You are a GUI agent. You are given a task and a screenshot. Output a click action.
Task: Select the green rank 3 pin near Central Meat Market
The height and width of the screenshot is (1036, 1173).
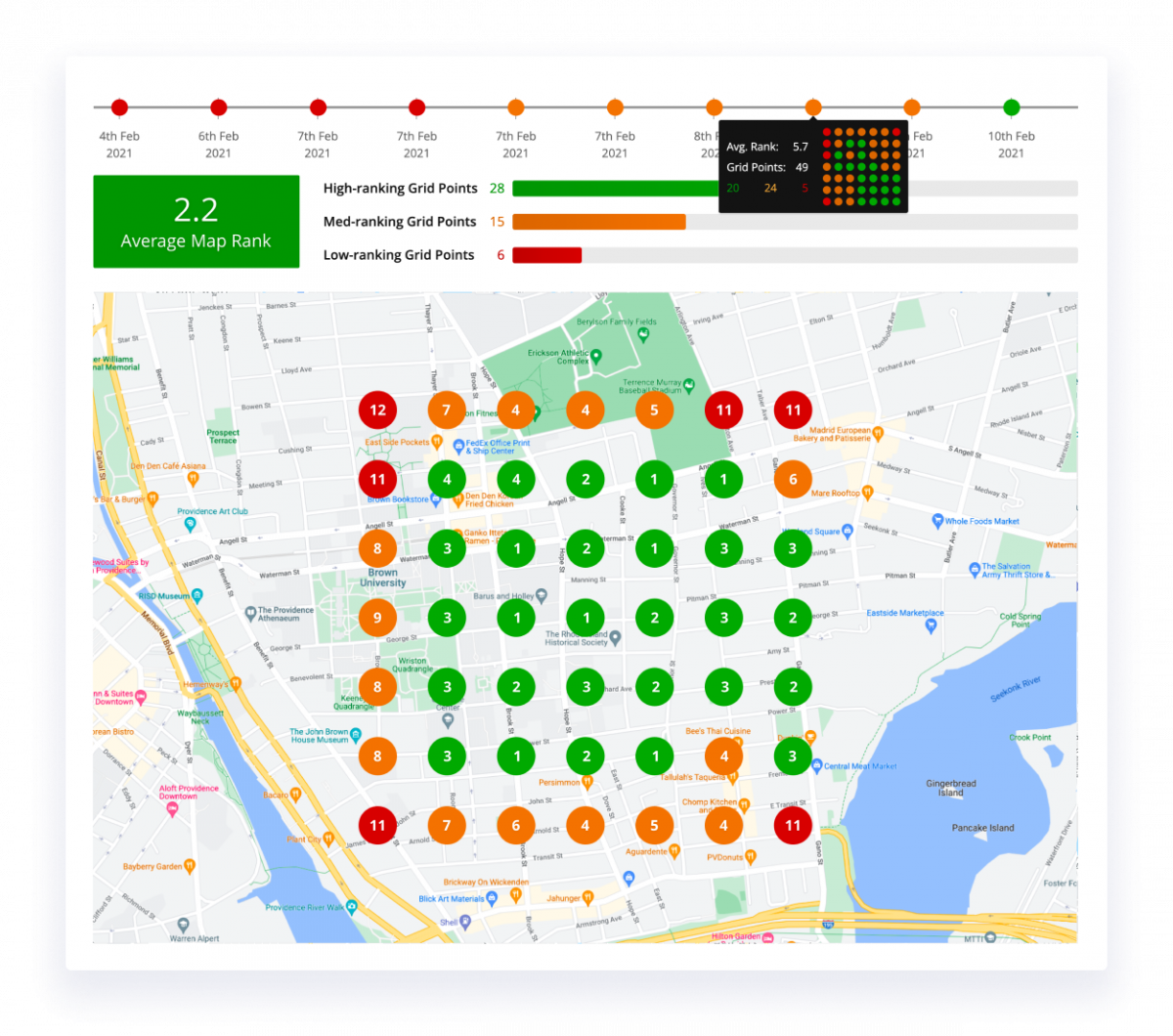[792, 755]
